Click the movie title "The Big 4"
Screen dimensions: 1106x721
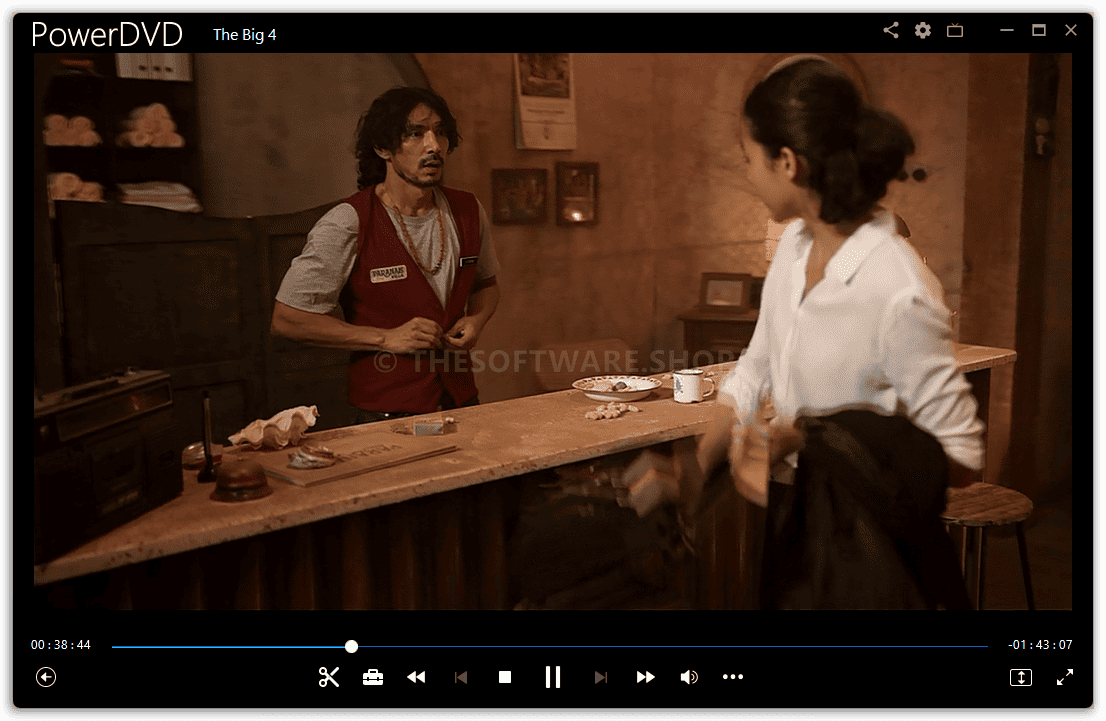point(245,35)
